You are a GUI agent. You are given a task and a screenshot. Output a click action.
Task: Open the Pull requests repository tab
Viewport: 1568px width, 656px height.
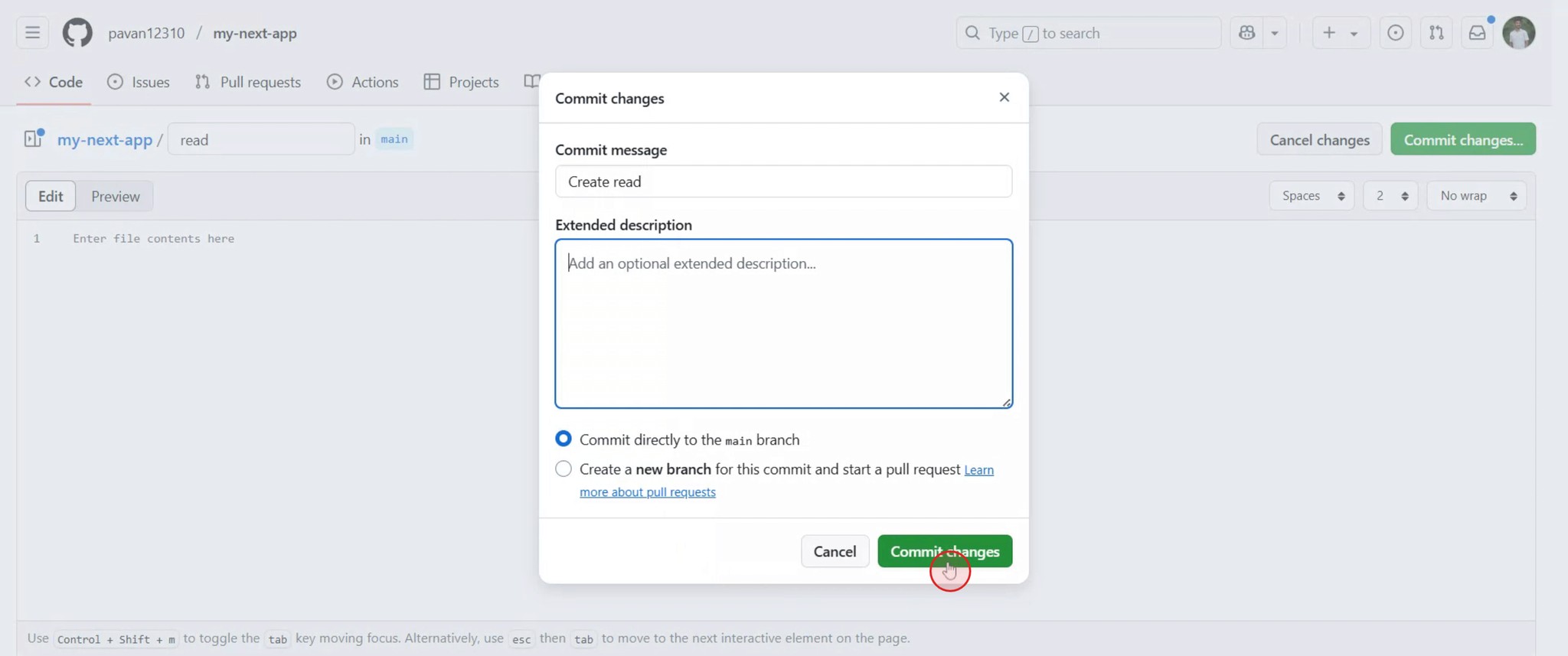click(248, 82)
